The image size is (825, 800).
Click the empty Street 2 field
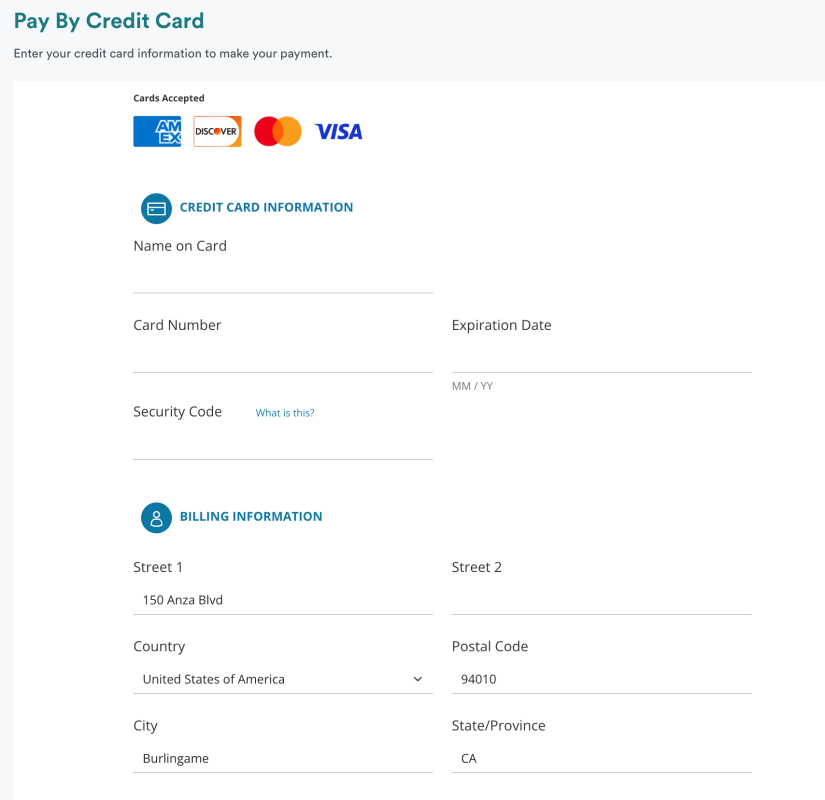601,600
